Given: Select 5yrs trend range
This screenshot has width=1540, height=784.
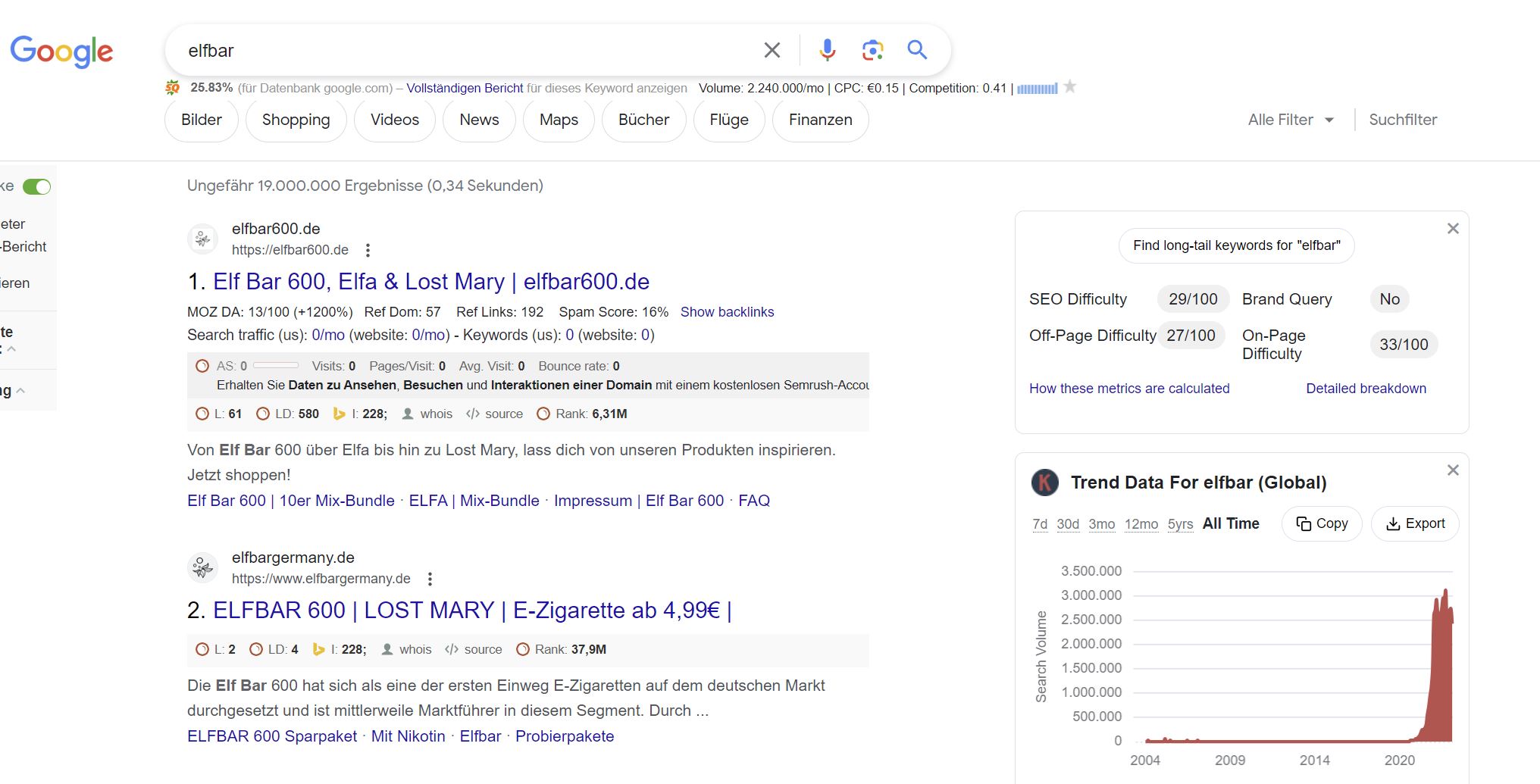Looking at the screenshot, I should coord(1180,524).
